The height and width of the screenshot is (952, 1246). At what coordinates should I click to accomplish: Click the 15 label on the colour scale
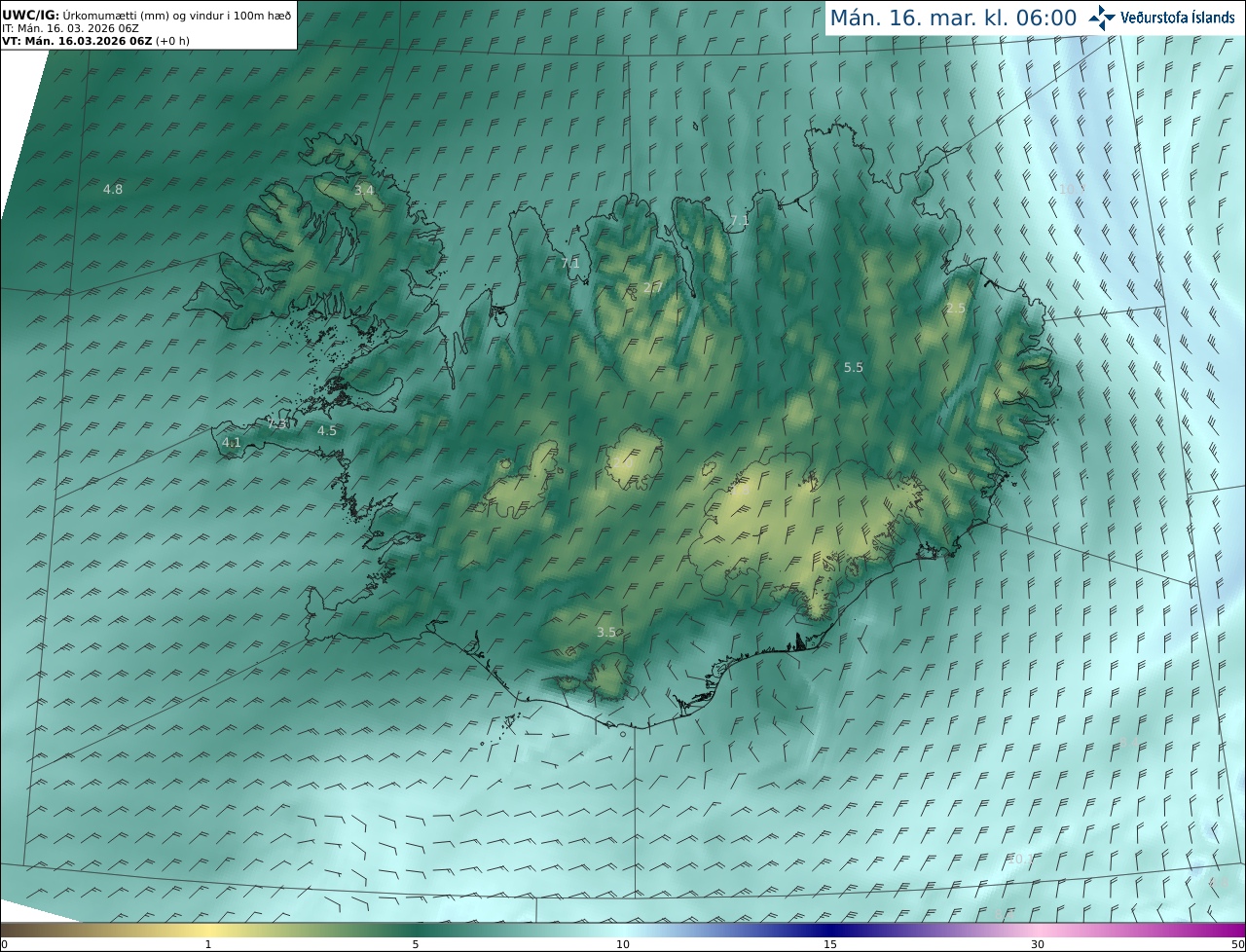pos(830,944)
